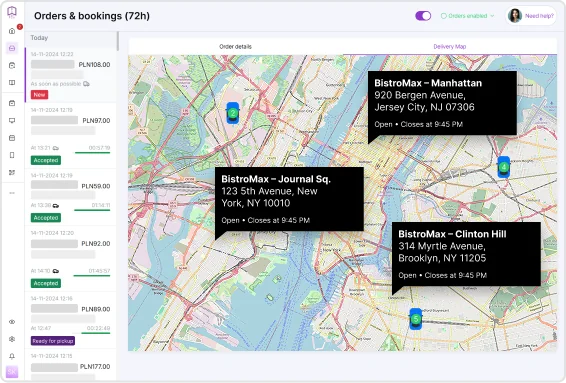Open the menu book icon in sidebar
Viewport: 566px width, 383px height.
pos(12,83)
